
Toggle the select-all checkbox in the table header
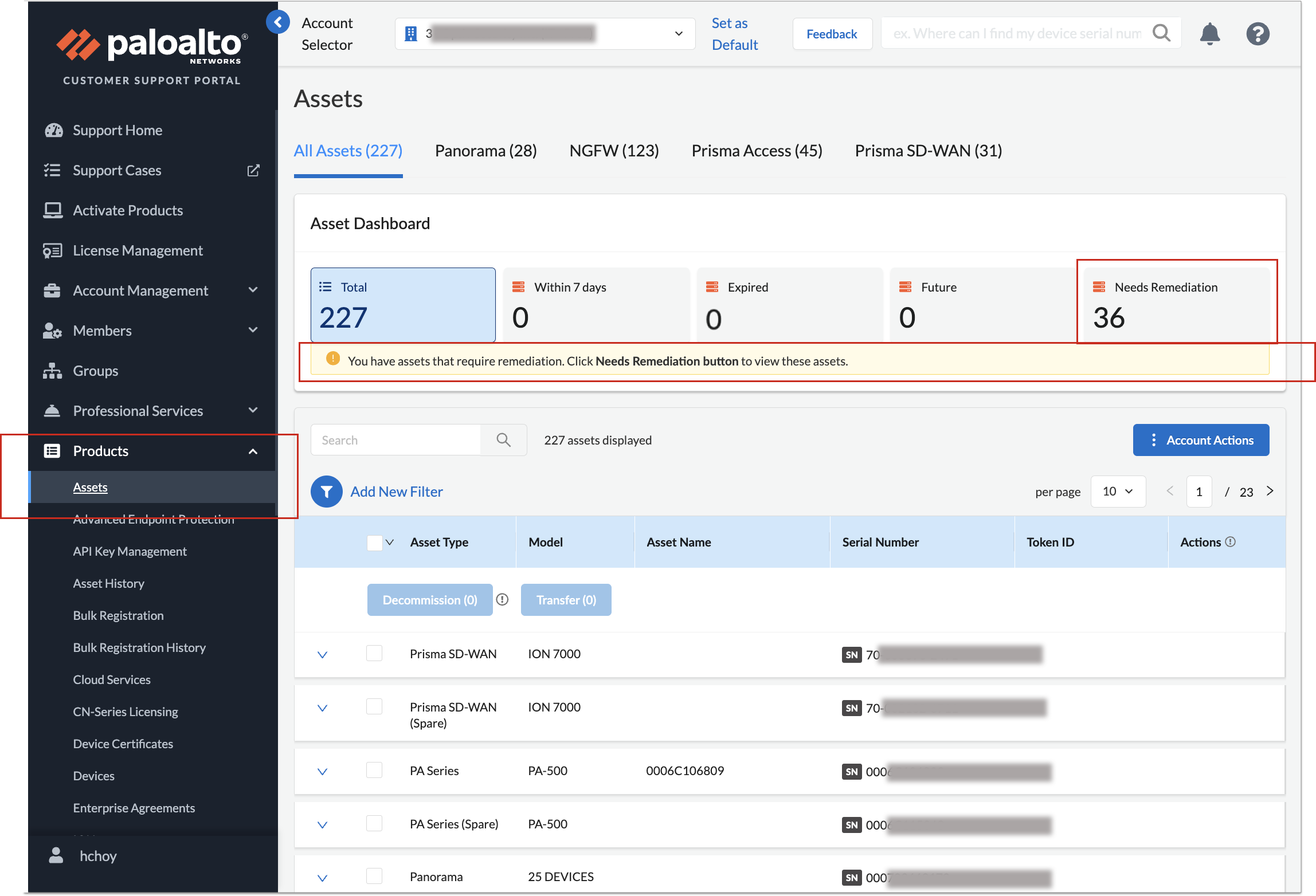coord(374,543)
